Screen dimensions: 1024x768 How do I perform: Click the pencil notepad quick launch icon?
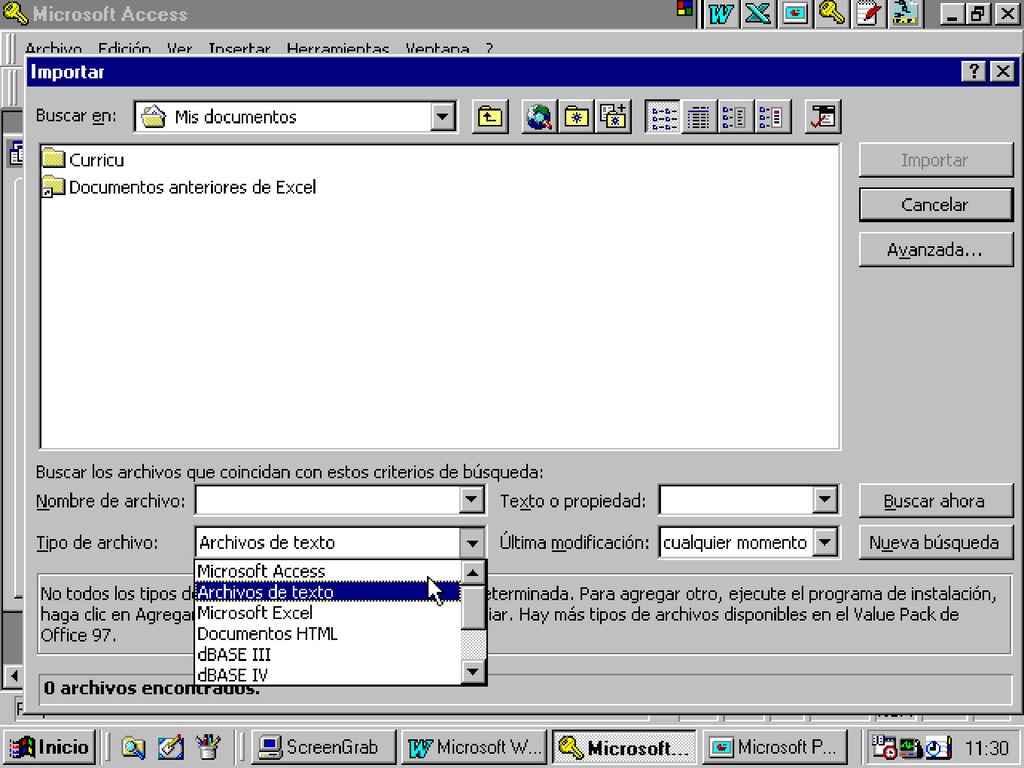(x=170, y=748)
